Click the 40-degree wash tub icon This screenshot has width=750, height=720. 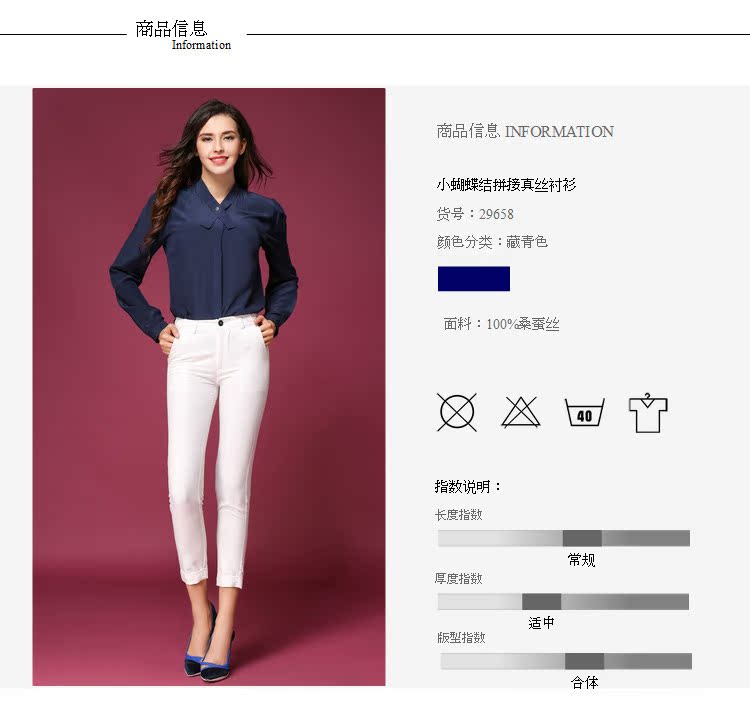[585, 412]
